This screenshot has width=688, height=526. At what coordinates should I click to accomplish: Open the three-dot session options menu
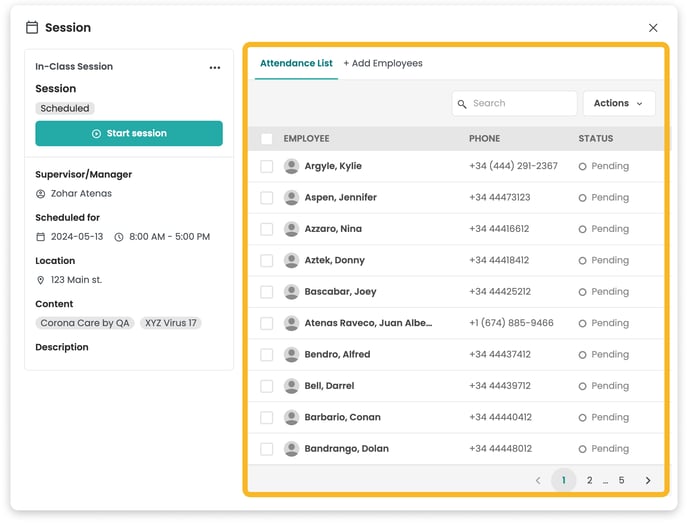[x=215, y=68]
